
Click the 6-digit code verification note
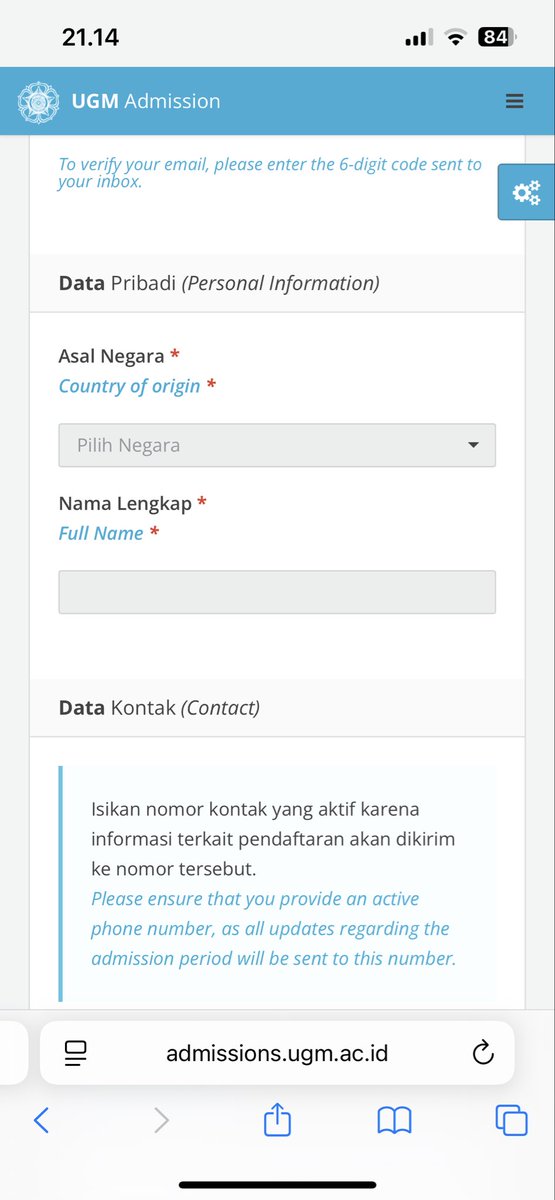[270, 173]
